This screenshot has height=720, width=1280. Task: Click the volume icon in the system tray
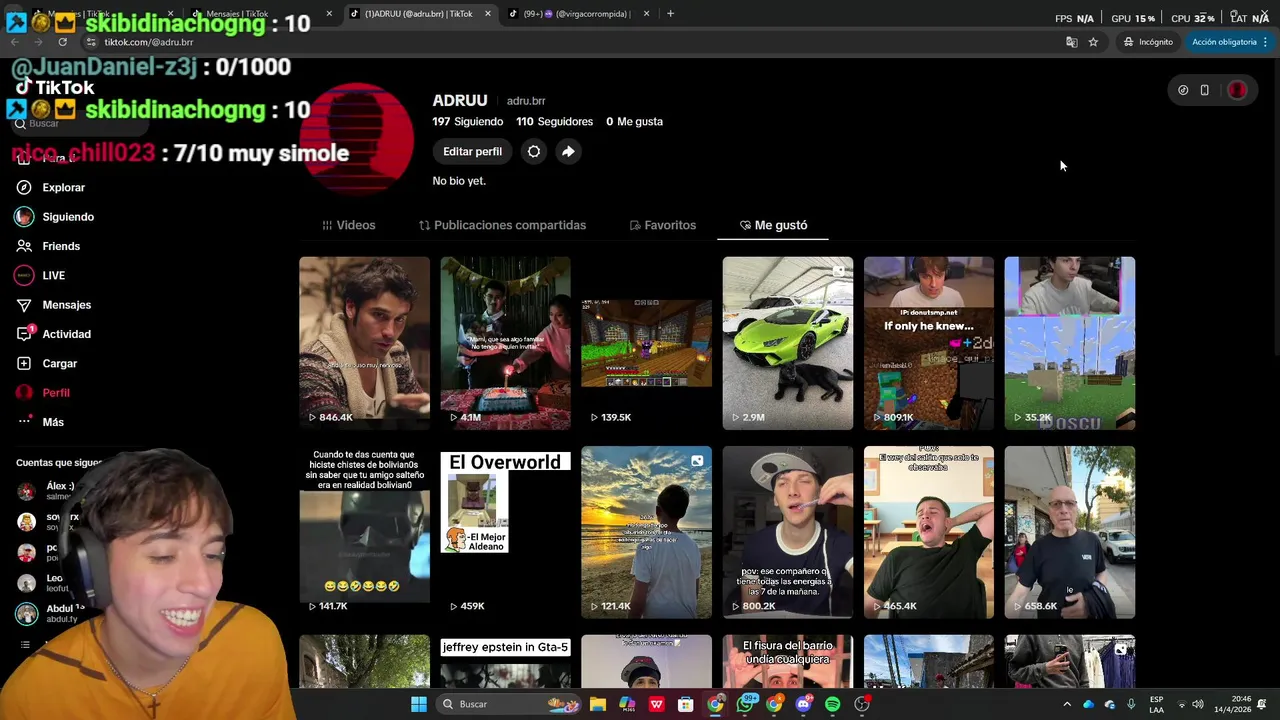pyautogui.click(x=1198, y=704)
